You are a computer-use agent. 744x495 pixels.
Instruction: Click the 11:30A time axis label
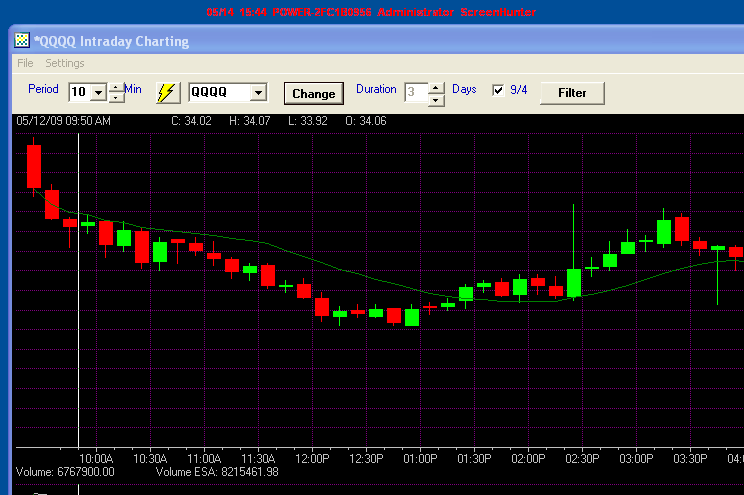(x=258, y=458)
